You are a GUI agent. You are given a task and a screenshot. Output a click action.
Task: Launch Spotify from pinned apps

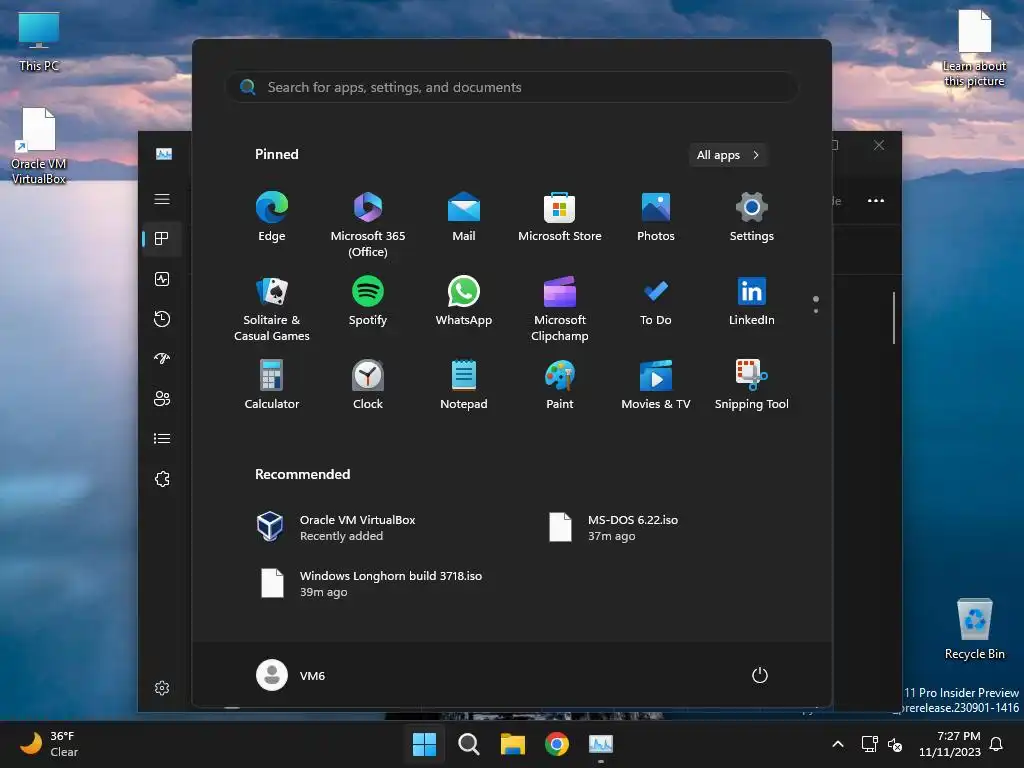[x=368, y=301]
